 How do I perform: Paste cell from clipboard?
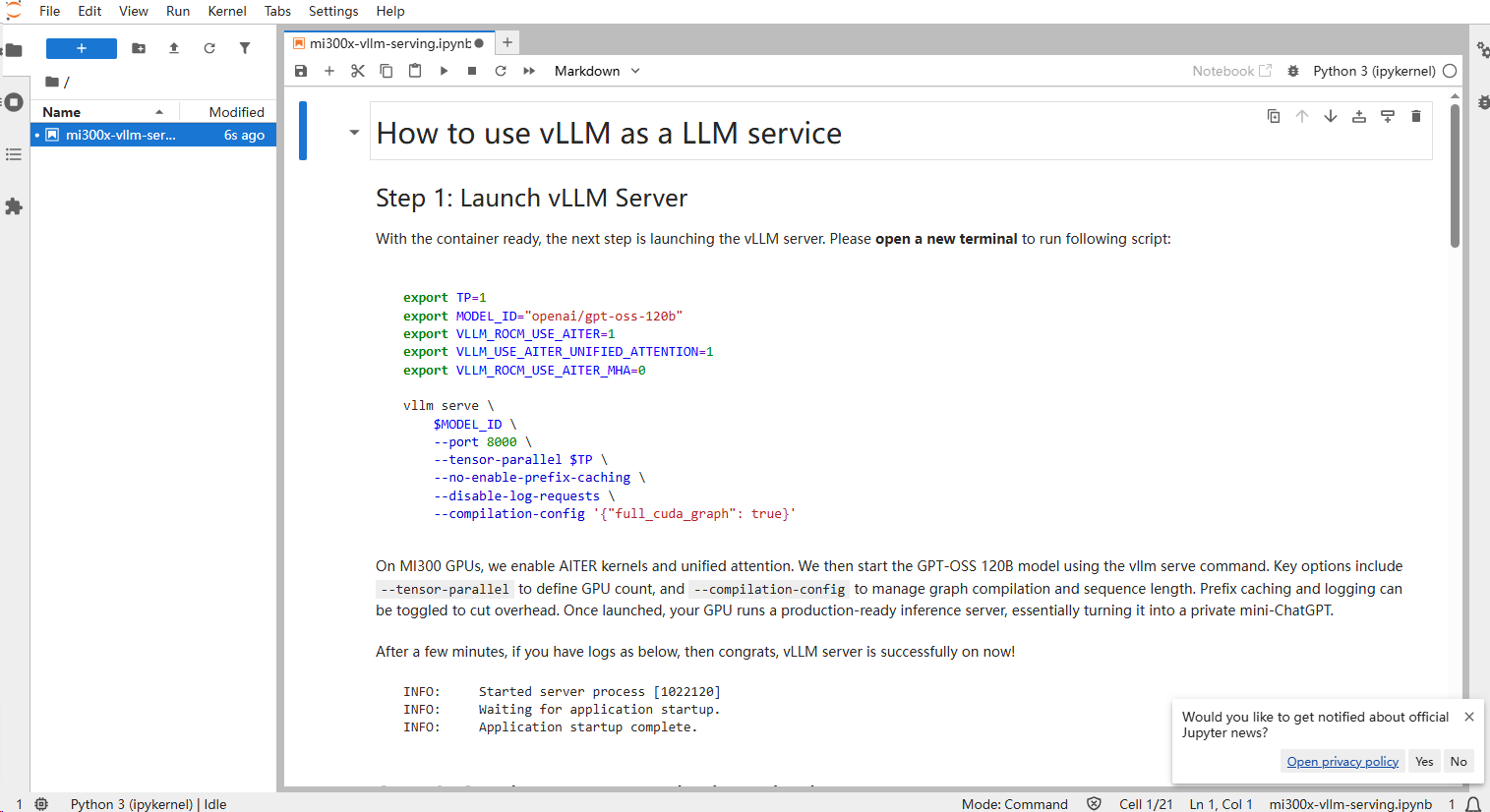(415, 71)
